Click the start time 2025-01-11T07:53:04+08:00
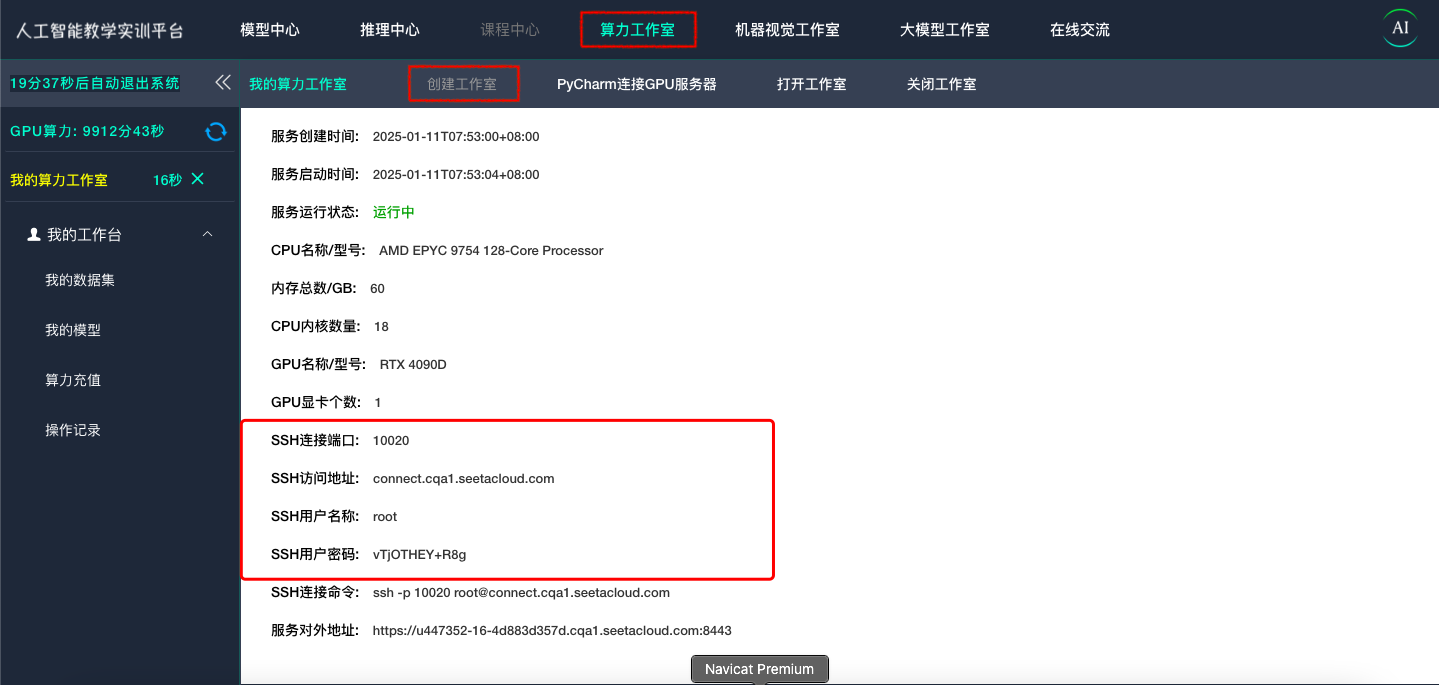 tap(456, 175)
